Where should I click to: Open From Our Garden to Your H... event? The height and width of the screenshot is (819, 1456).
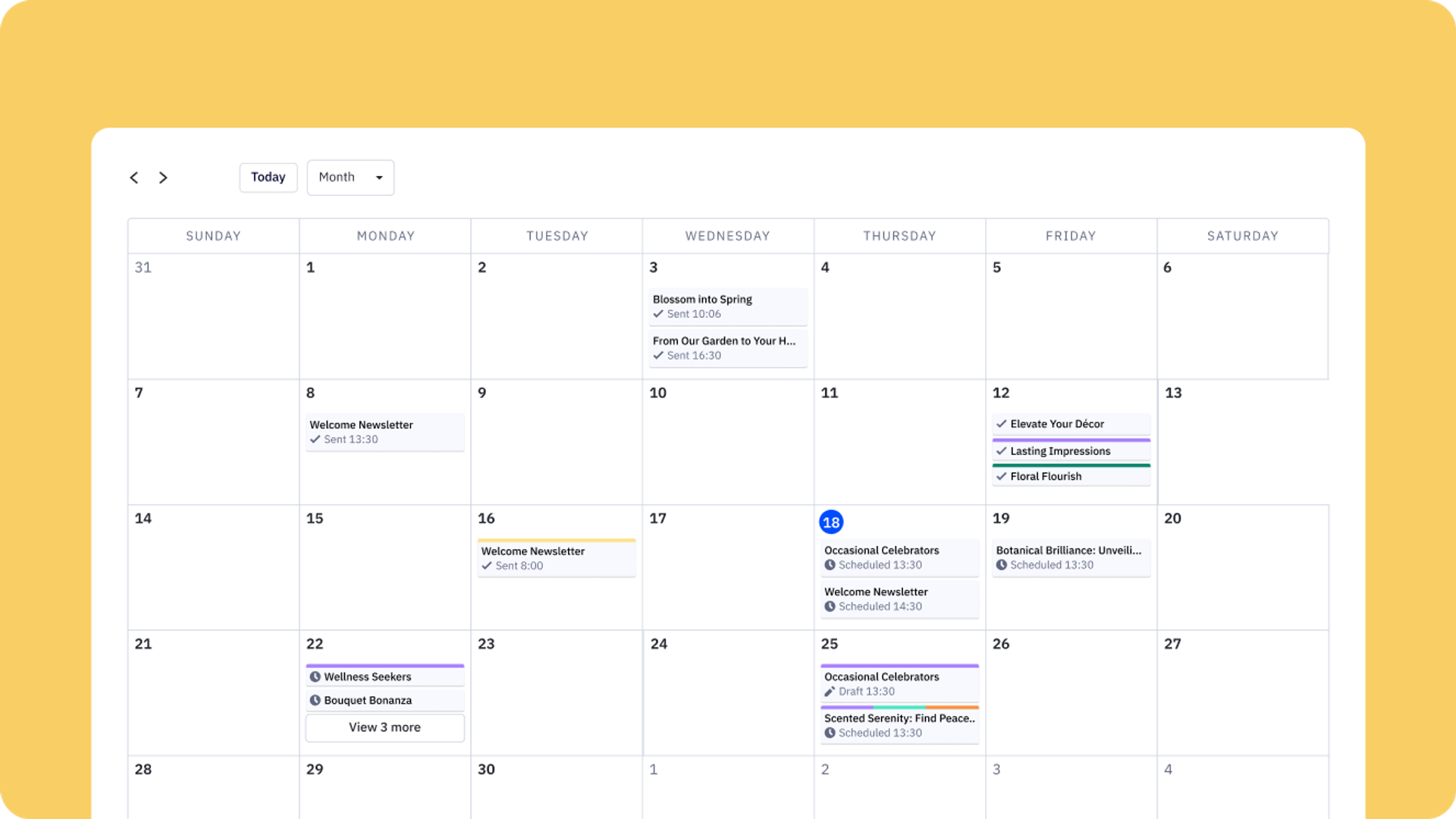tap(726, 348)
